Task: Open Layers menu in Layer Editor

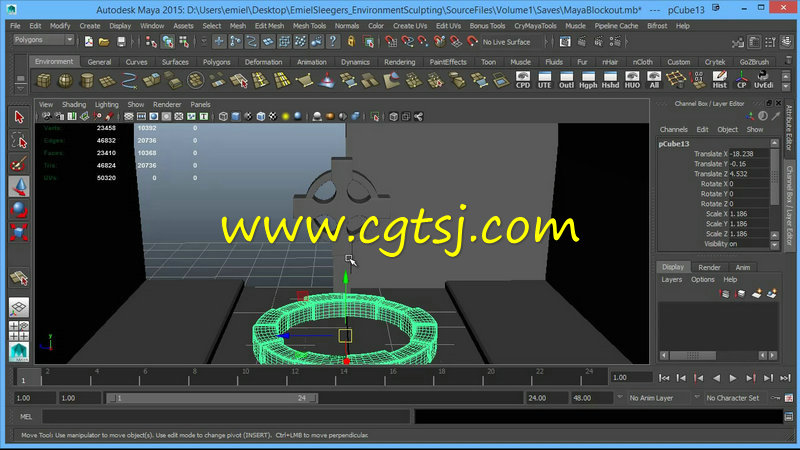Action: pyautogui.click(x=671, y=280)
